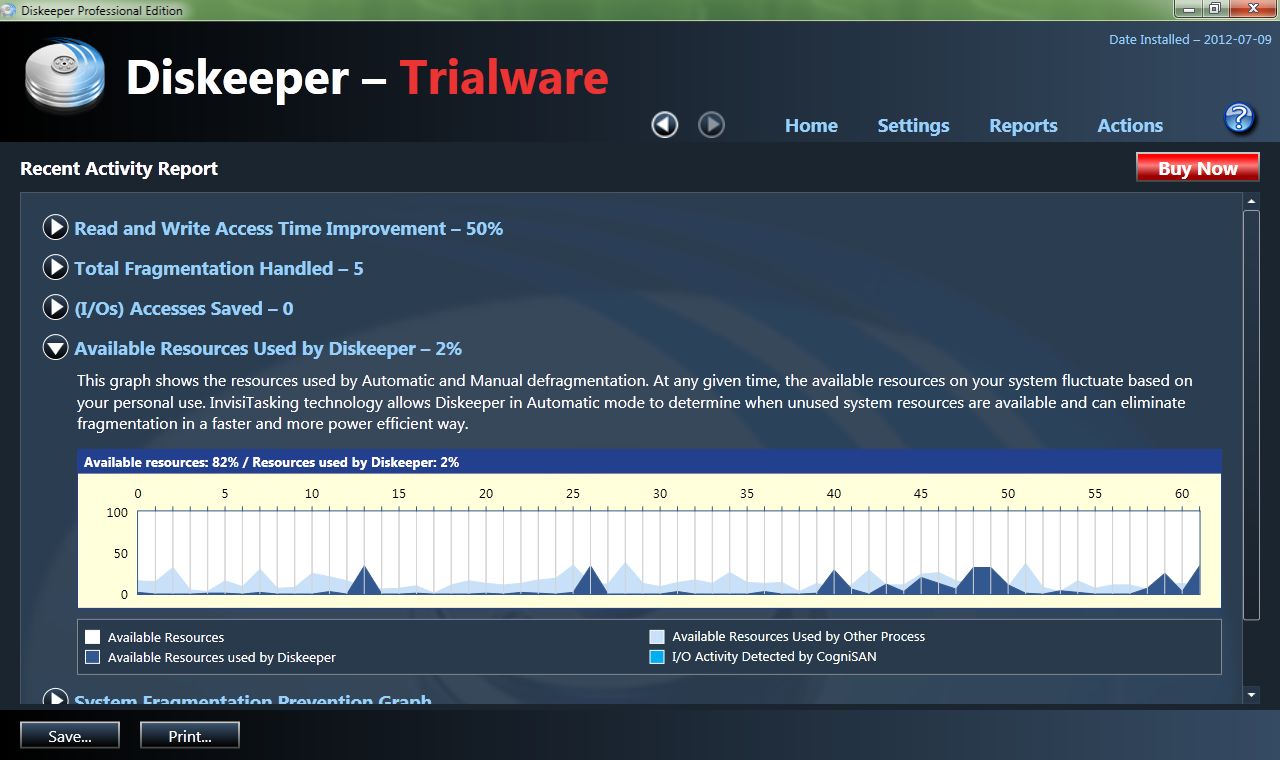Viewport: 1280px width, 760px height.
Task: Click the red Buy Now button
Action: (1198, 168)
